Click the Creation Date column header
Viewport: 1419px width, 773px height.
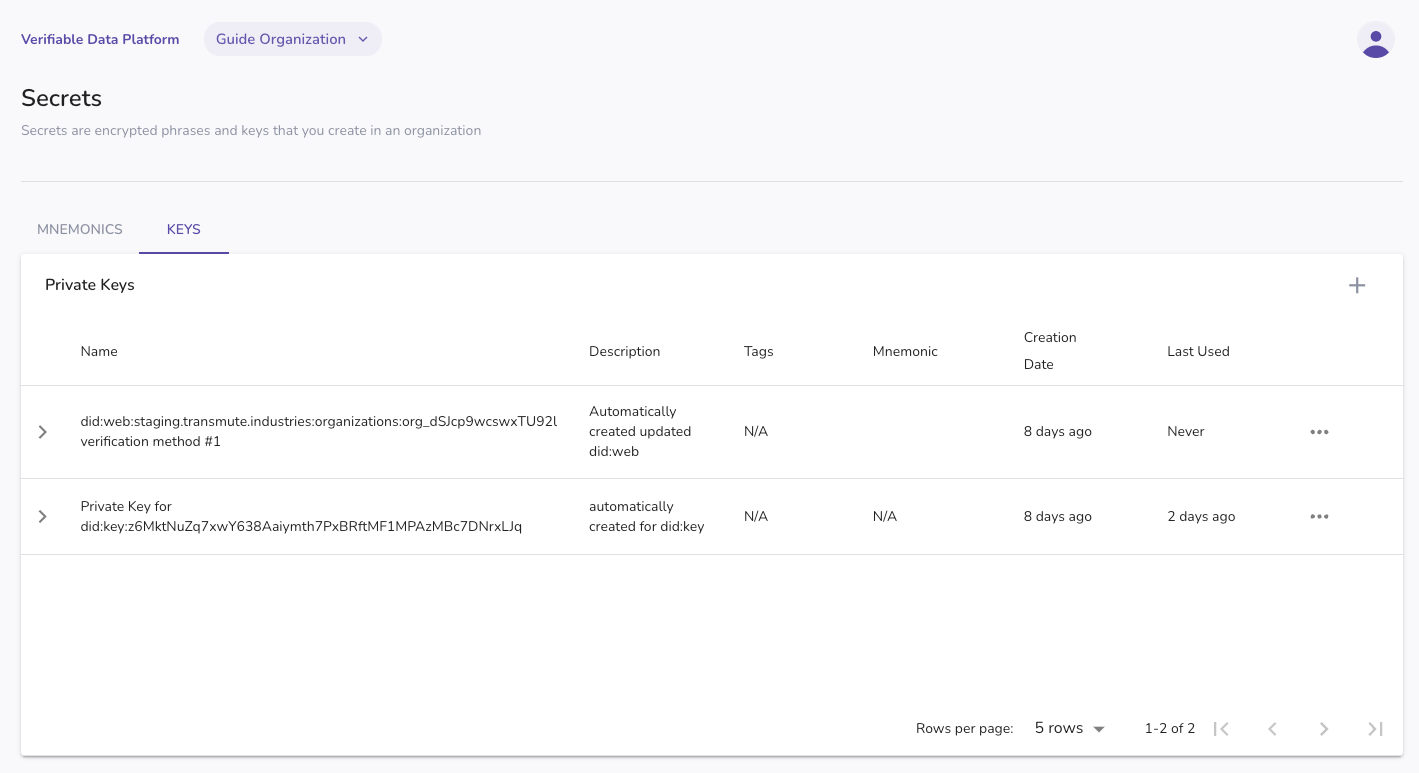(1050, 351)
